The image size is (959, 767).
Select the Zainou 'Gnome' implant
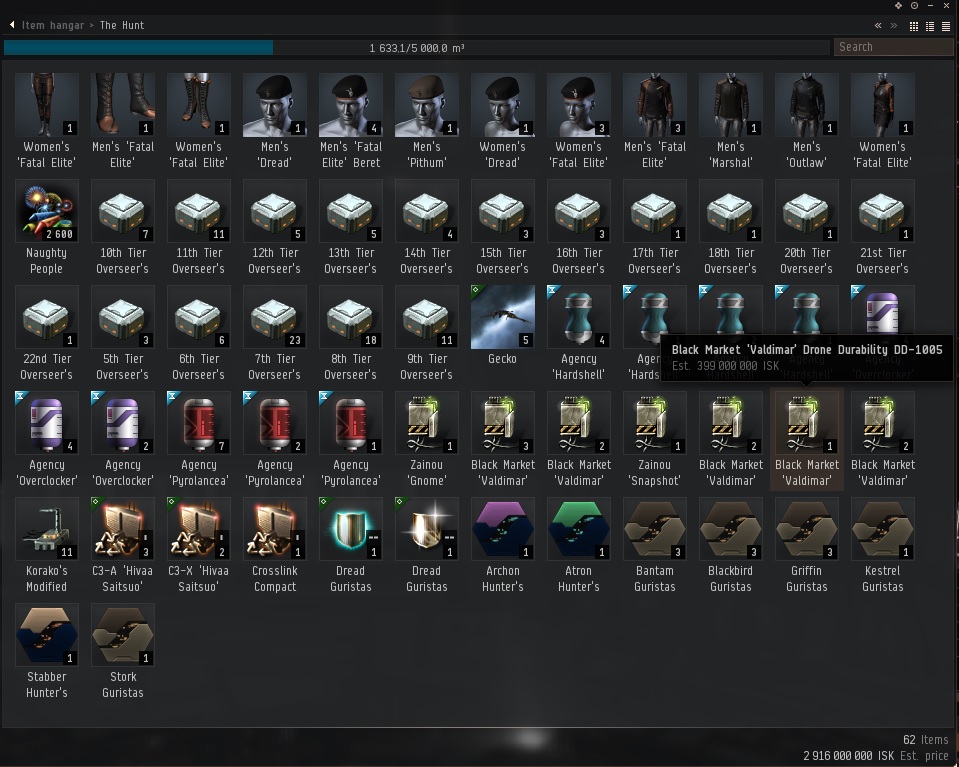pos(426,439)
